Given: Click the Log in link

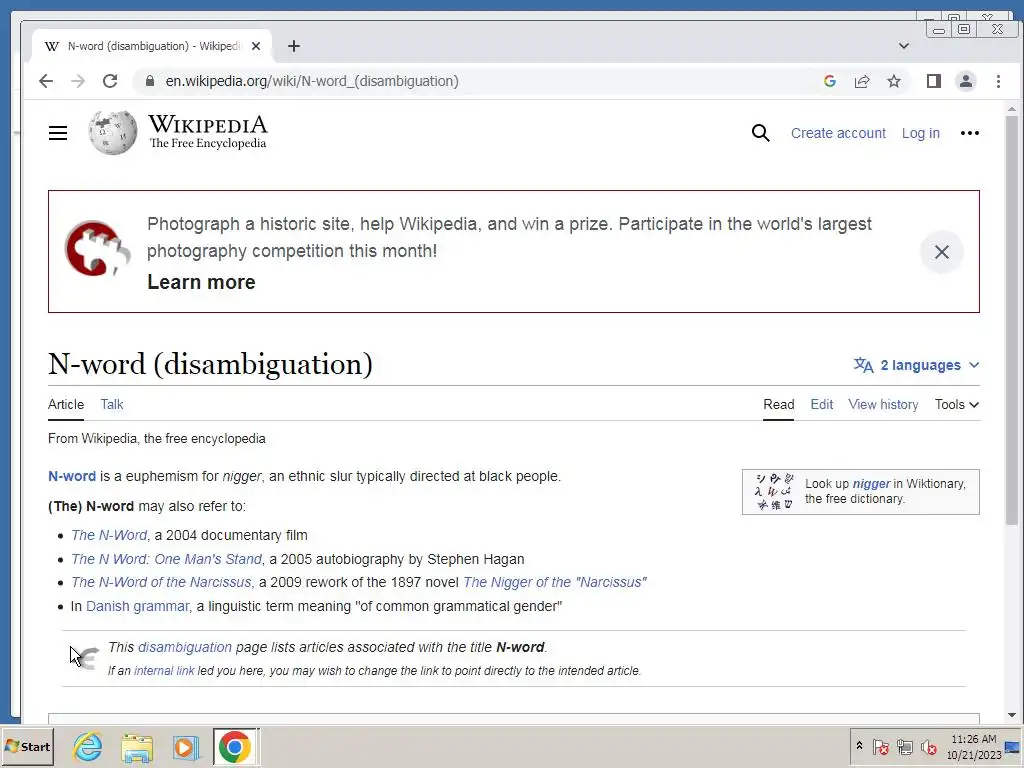Looking at the screenshot, I should (920, 133).
